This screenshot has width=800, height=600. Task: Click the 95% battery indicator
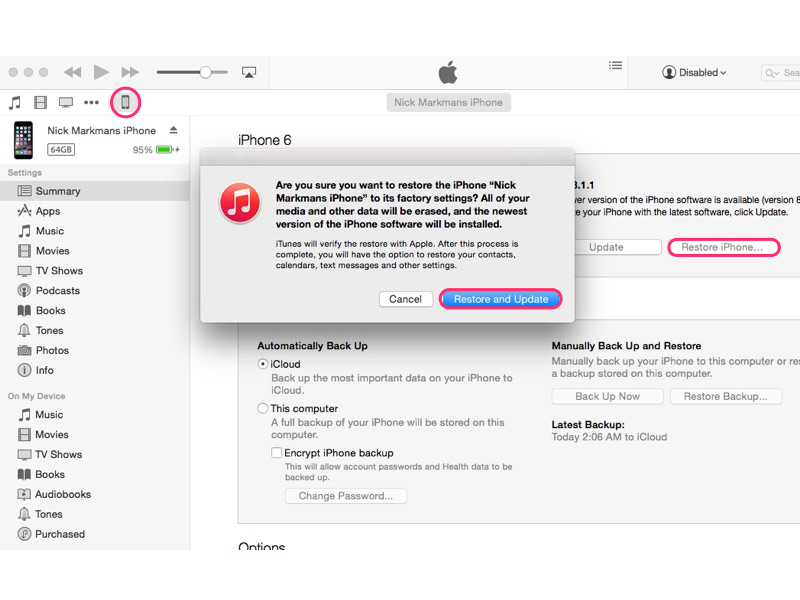pyautogui.click(x=156, y=149)
